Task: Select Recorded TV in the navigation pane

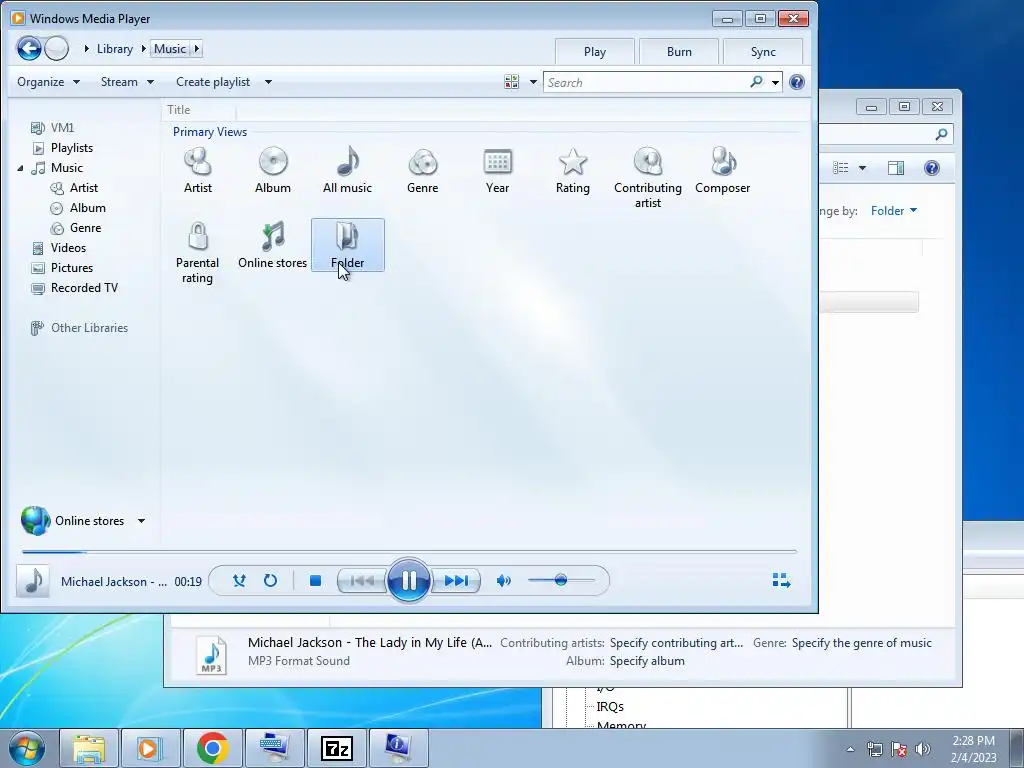Action: pos(84,288)
